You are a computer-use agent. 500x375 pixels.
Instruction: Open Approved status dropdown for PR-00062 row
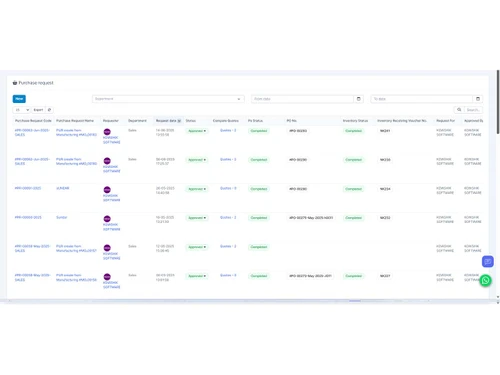[x=197, y=160]
